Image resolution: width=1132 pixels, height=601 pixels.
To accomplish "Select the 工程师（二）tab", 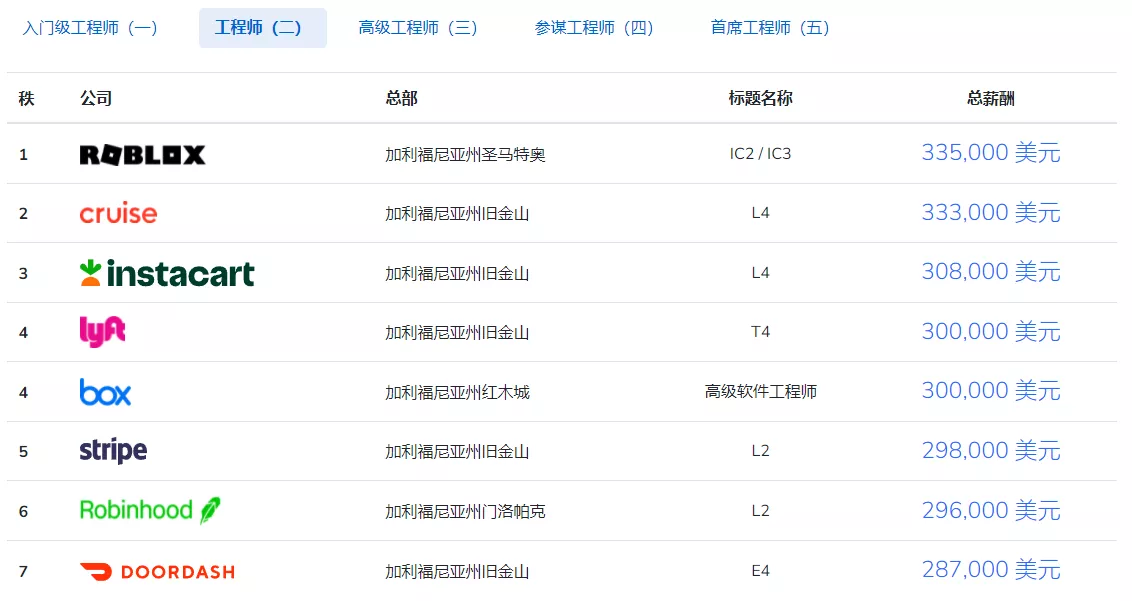I will [x=263, y=28].
